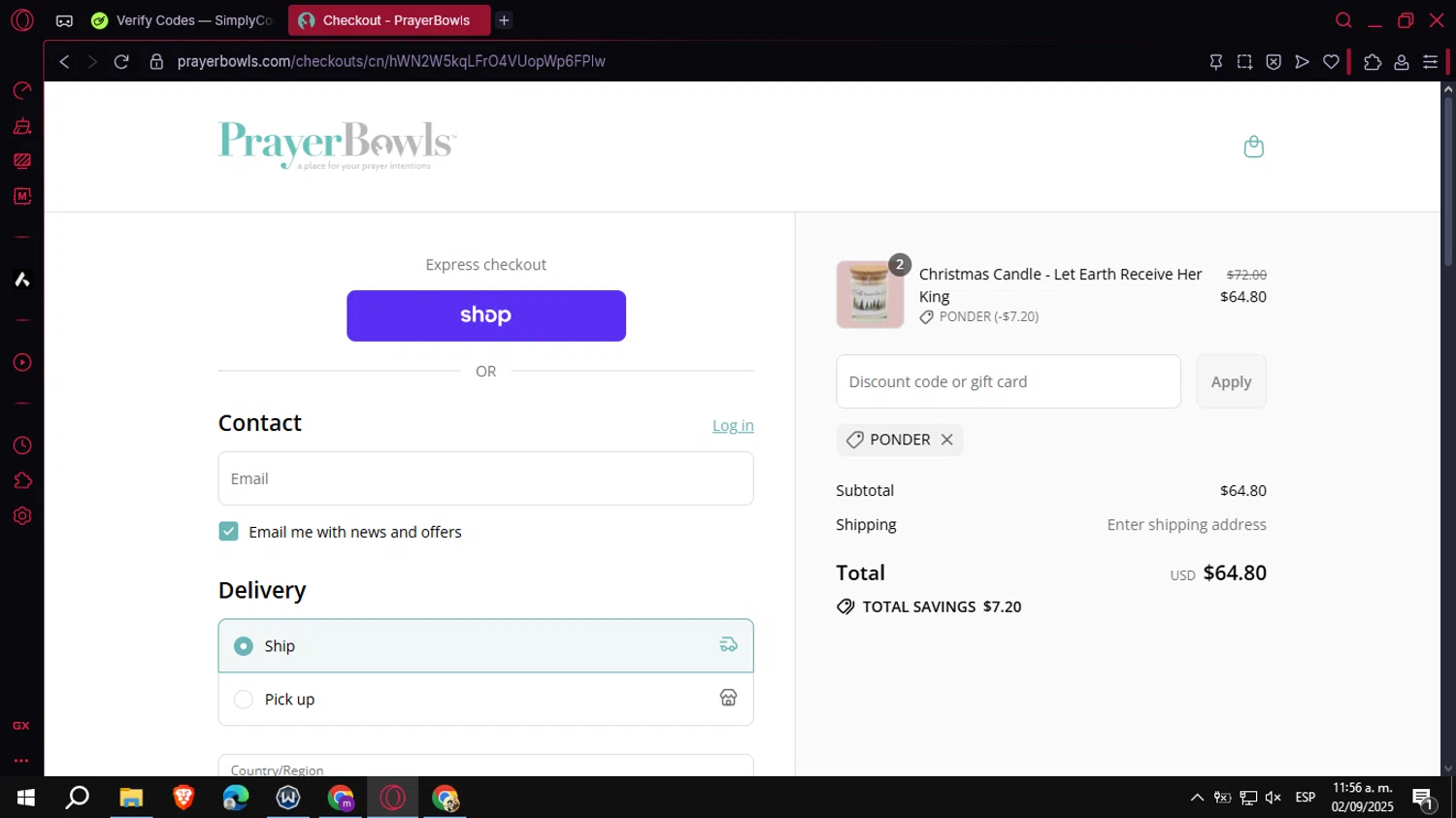Screen dimensions: 1456x818
Task: Remove the PONDER discount code
Action: pos(946,440)
